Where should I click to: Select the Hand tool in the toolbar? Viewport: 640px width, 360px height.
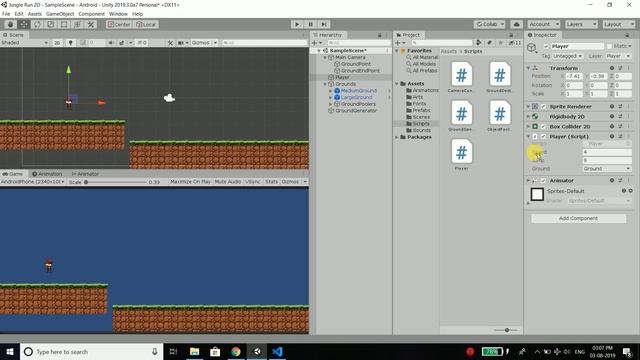[x=11, y=24]
